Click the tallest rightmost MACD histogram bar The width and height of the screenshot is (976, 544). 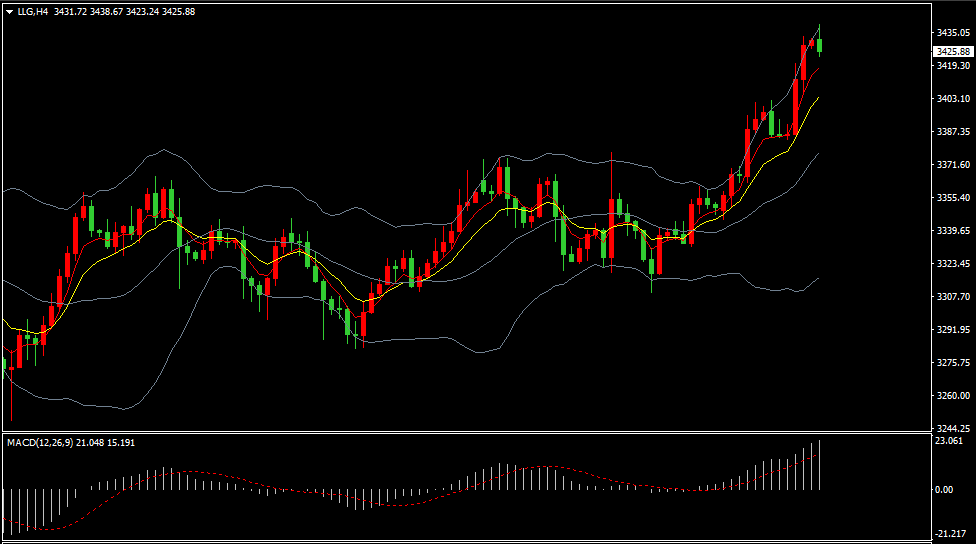tap(820, 465)
